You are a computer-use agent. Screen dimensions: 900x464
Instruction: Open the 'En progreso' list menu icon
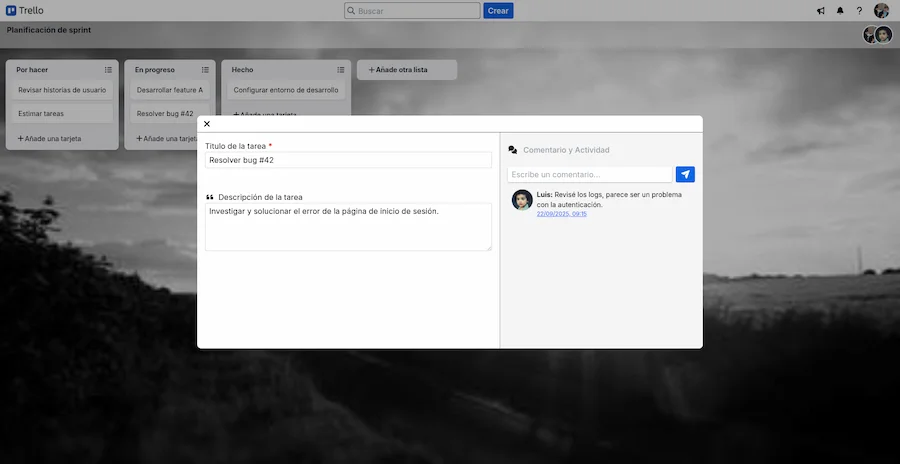205,70
